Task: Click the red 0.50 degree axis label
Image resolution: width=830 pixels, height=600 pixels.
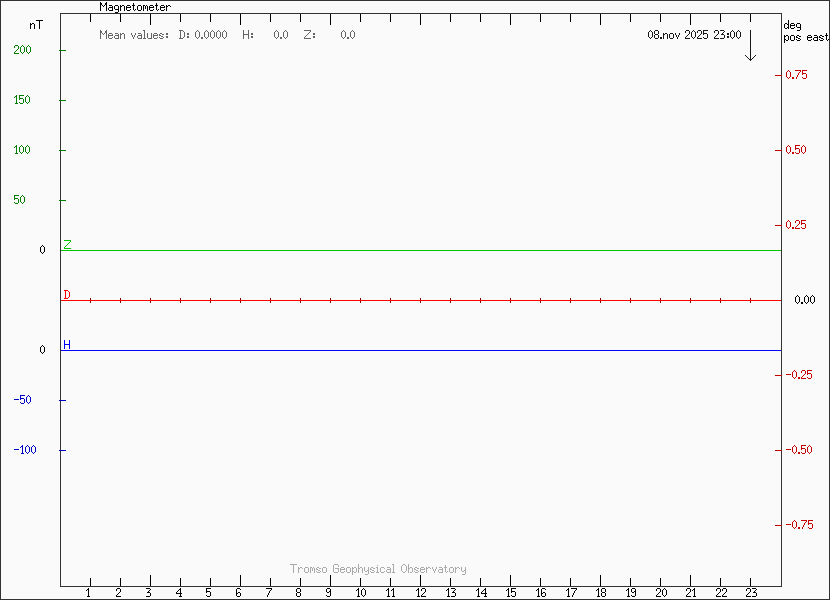Action: point(795,150)
